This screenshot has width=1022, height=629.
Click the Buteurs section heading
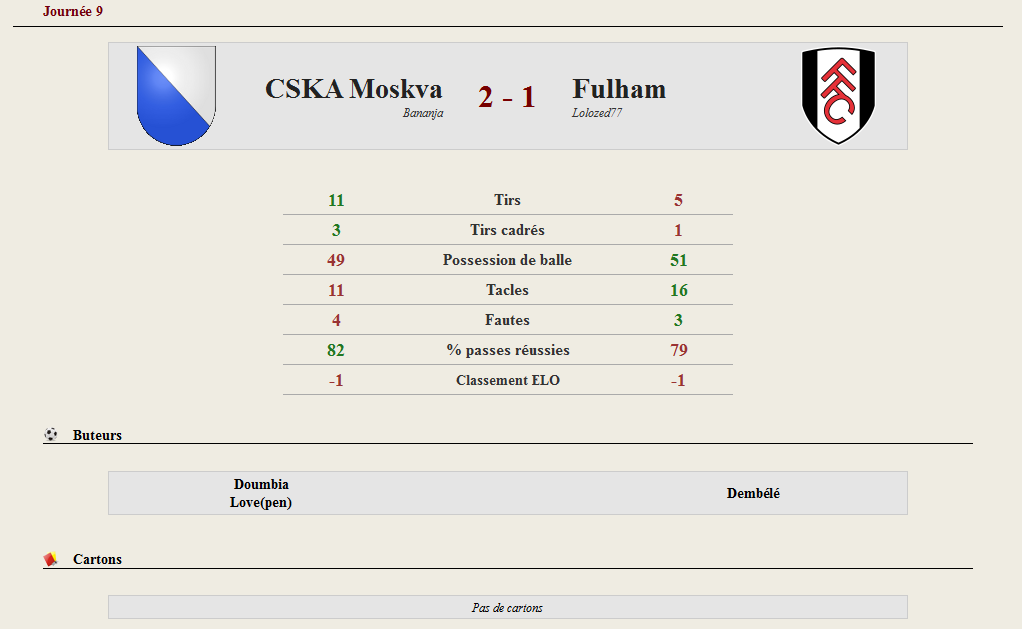pyautogui.click(x=97, y=435)
